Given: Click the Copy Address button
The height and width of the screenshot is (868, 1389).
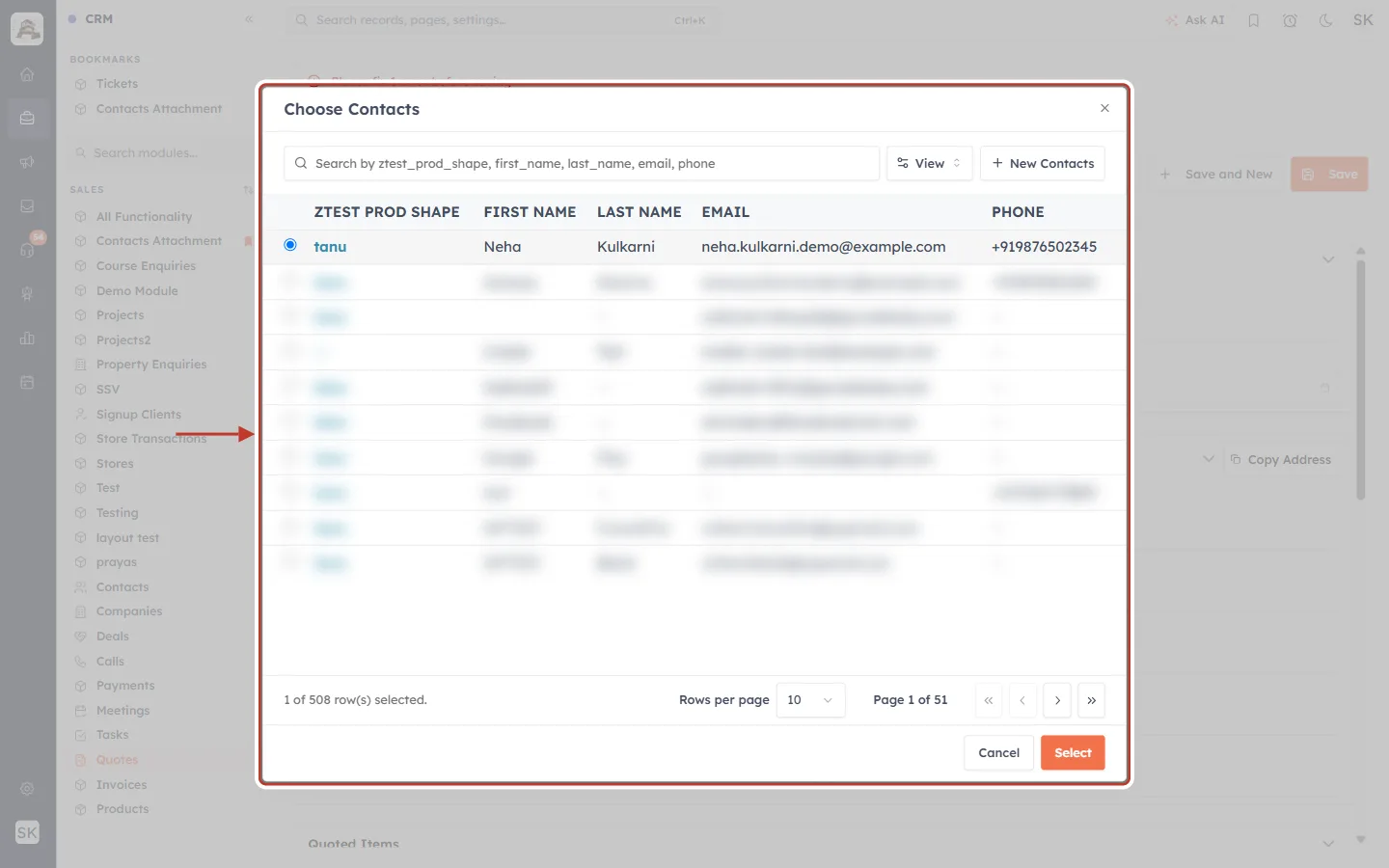Looking at the screenshot, I should coord(1281,460).
